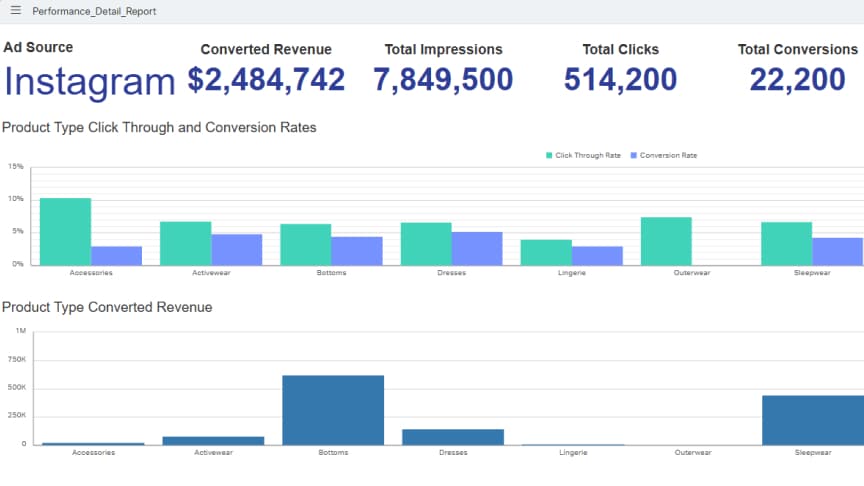864x486 pixels.
Task: Click the Total Conversions heading
Action: pyautogui.click(x=798, y=50)
